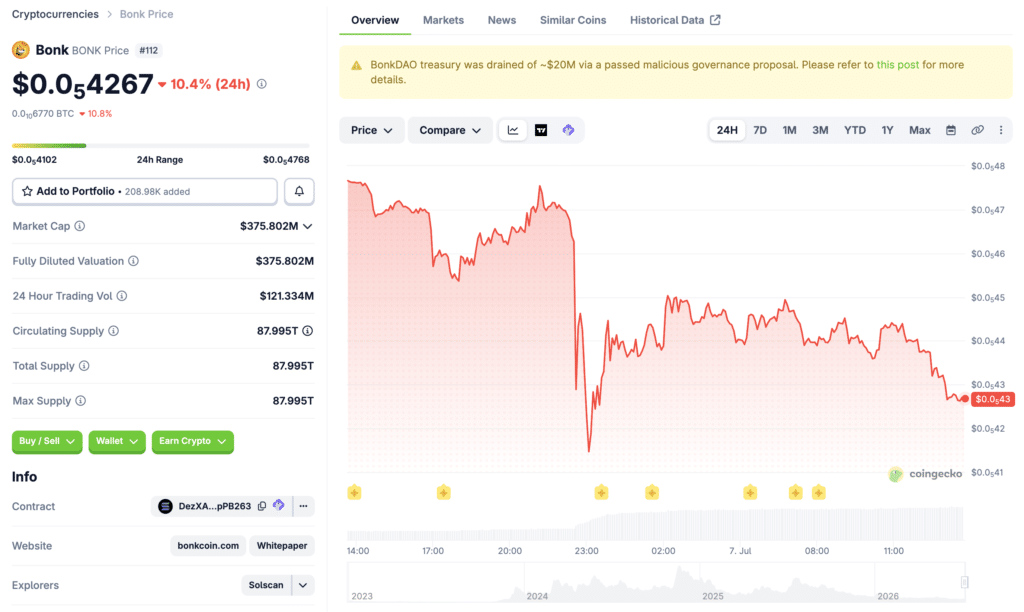Click Add to Portfolio button
The image size is (1024, 612).
(145, 191)
